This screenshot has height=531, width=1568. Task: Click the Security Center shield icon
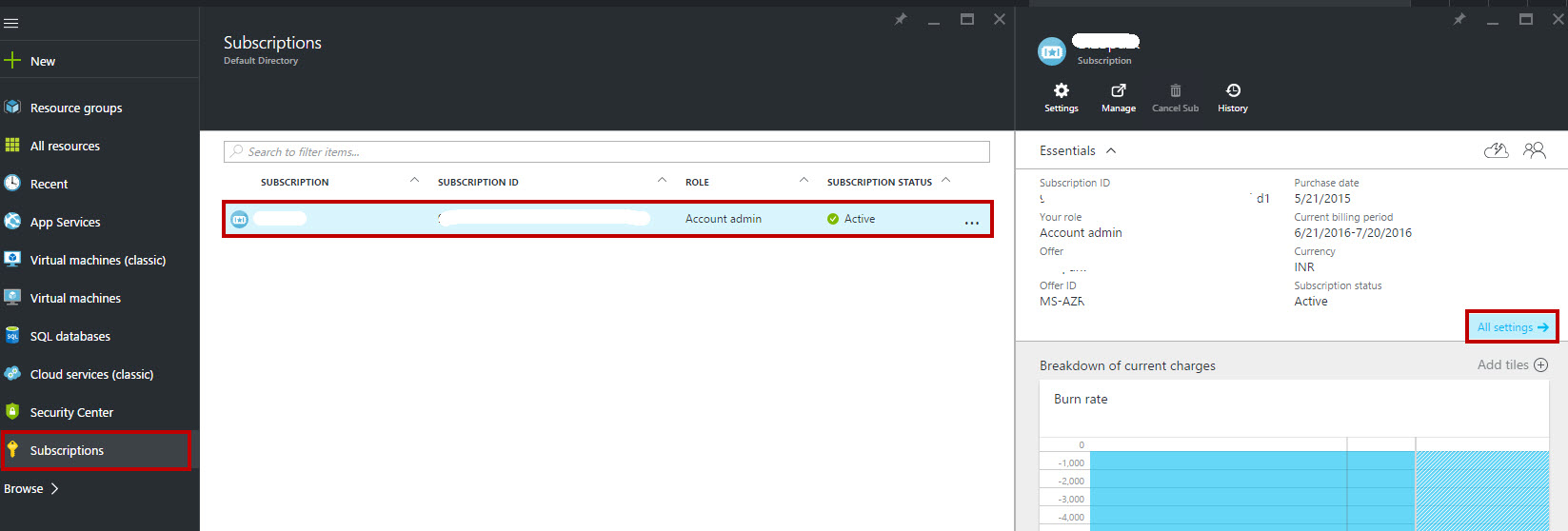coord(12,412)
